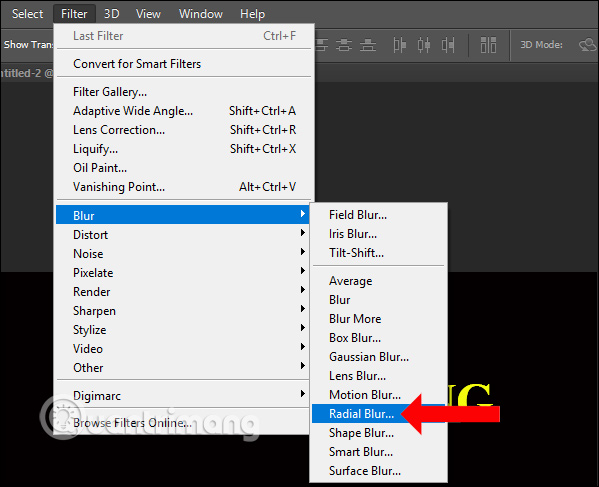Image resolution: width=599 pixels, height=487 pixels.
Task: Expand the Blur submenu
Action: click(x=182, y=215)
